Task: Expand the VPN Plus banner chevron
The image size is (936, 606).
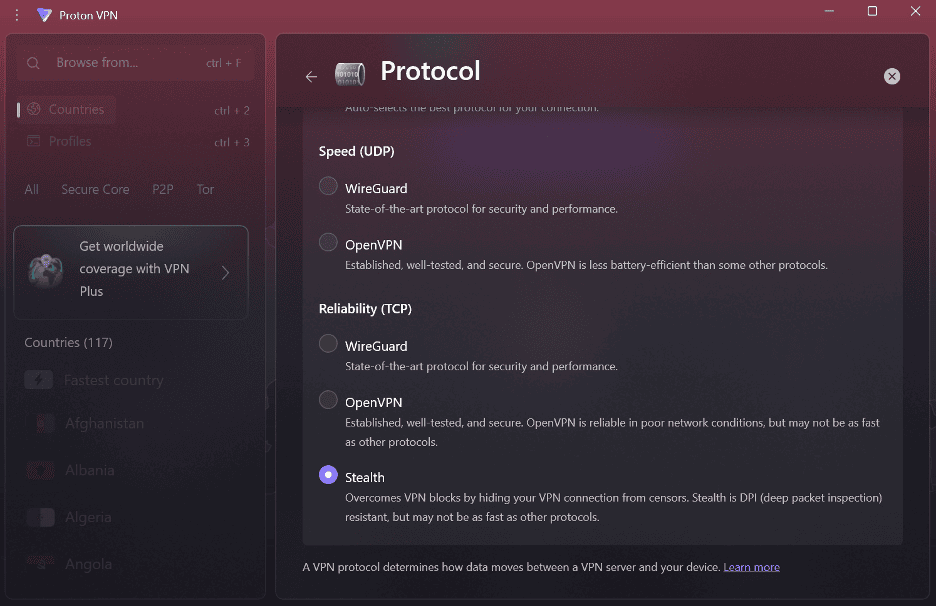Action: (x=226, y=272)
